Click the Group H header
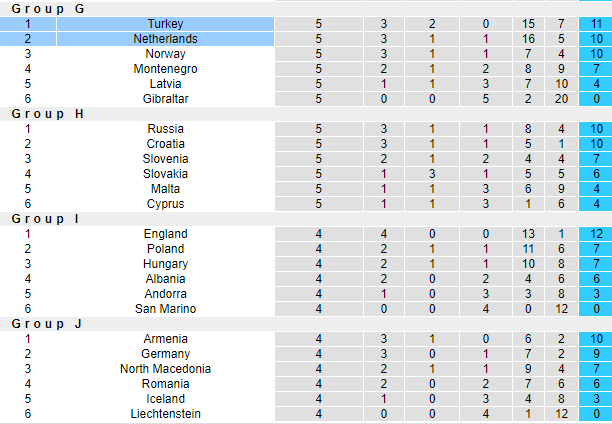Viewport: 612px width, 424px height. tap(48, 114)
